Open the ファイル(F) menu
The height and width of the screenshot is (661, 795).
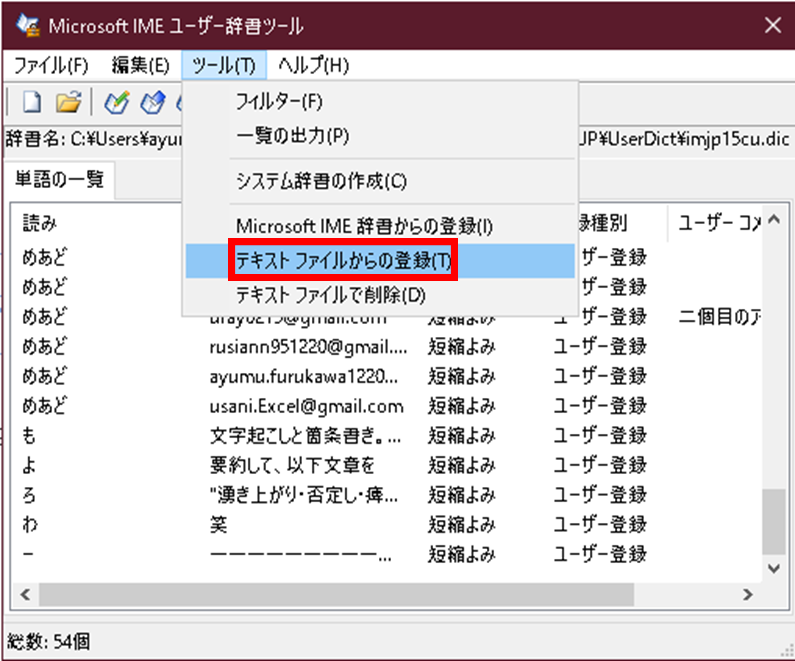click(x=51, y=66)
